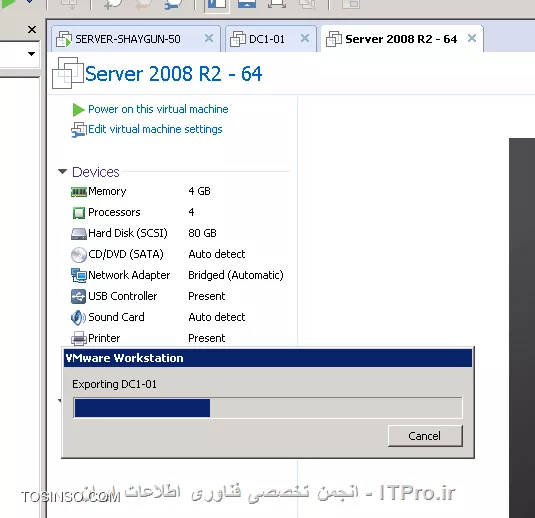The height and width of the screenshot is (518, 535).
Task: Select the Sound Card label
Action: coord(116,317)
